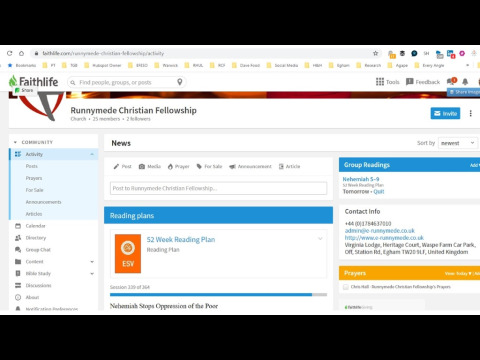This screenshot has width=480, height=360.
Task: Expand the Bible Study section arrow
Action: click(92, 274)
